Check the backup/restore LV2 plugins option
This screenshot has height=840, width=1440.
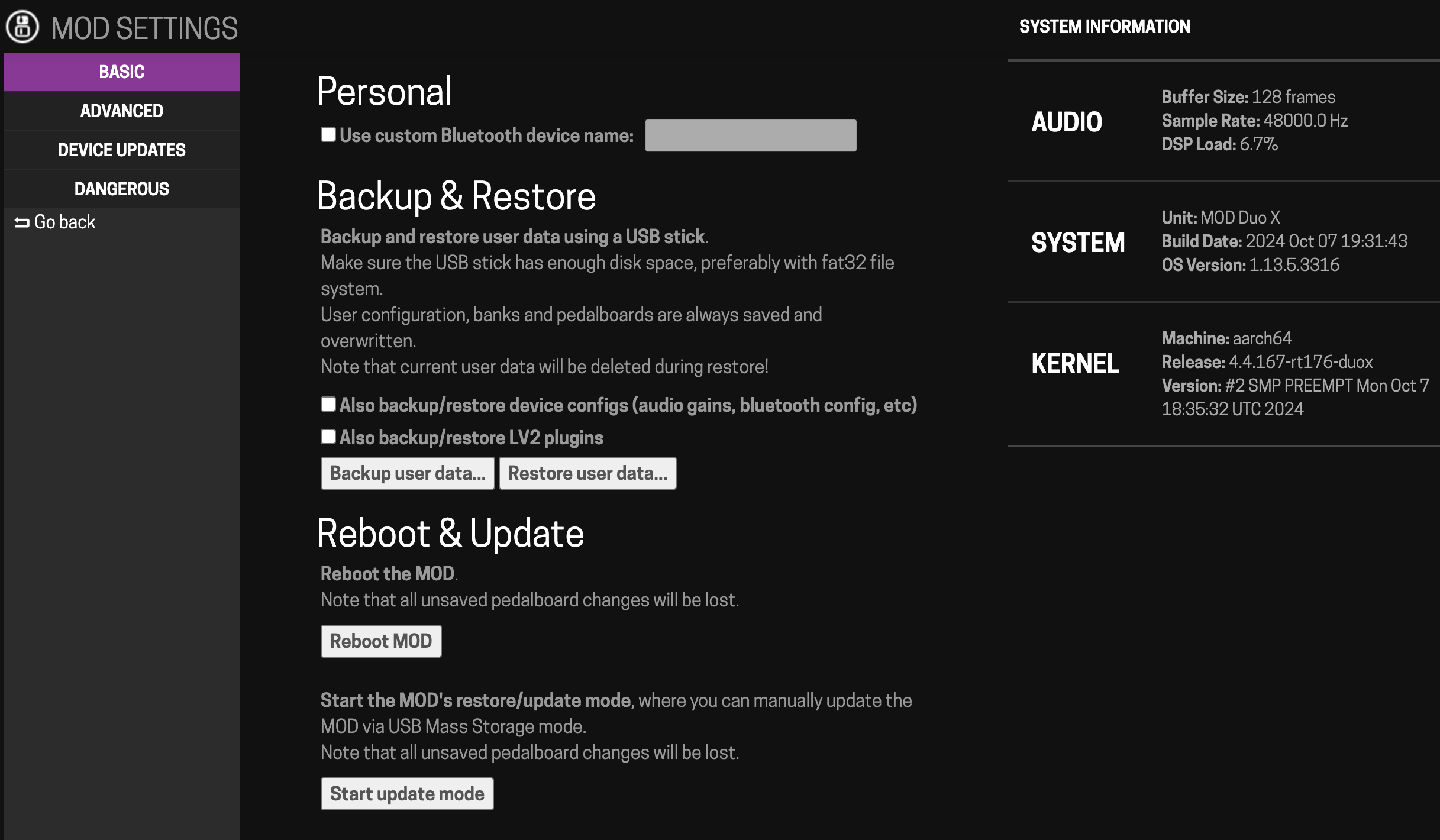tap(328, 437)
